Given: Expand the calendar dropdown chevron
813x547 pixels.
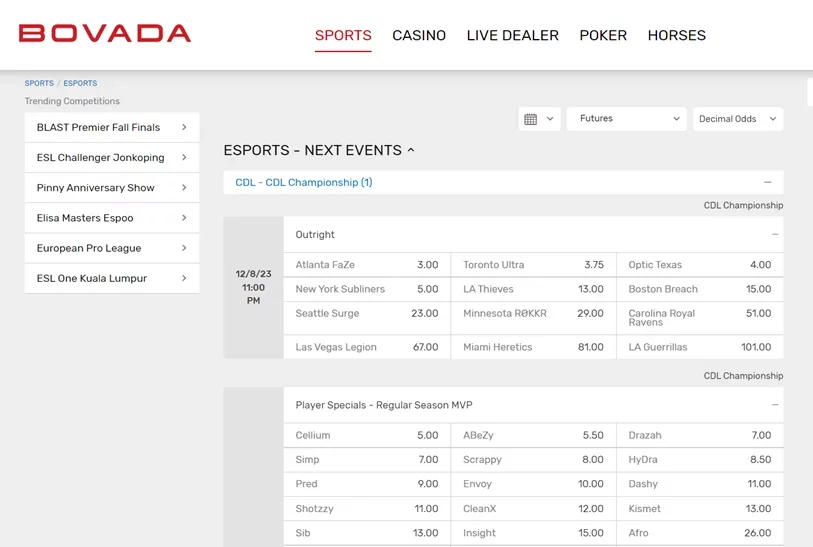Looking at the screenshot, I should 550,119.
